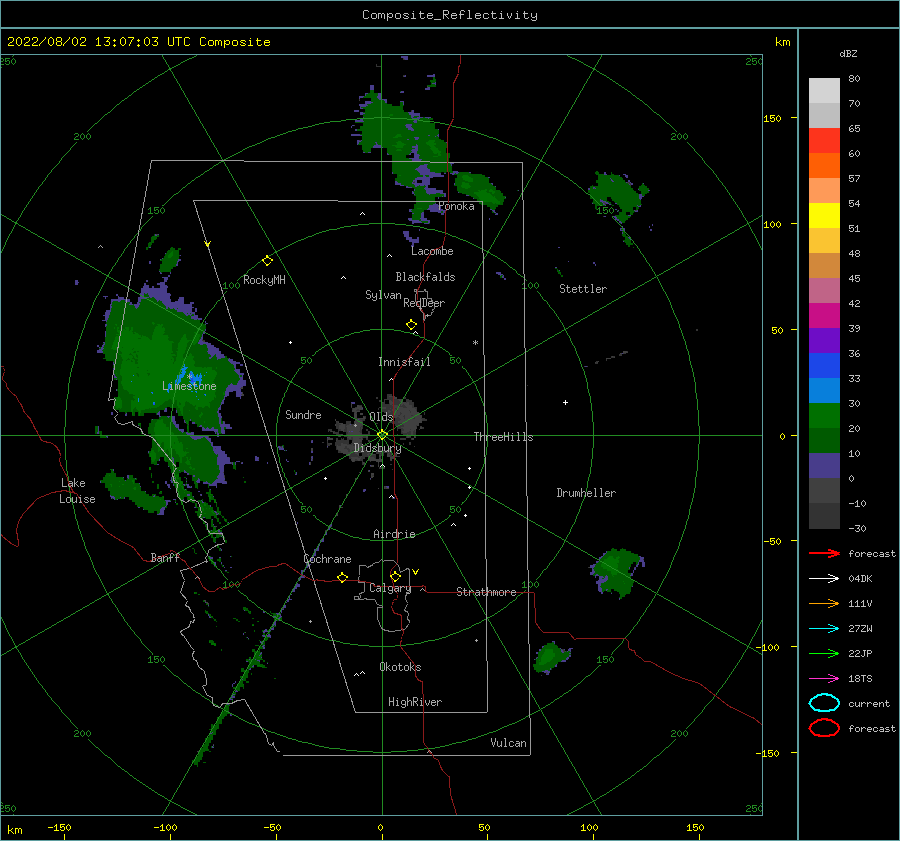Click the rain echo southeast of Drumheller
Screen dimensions: 900x841
[x=617, y=571]
